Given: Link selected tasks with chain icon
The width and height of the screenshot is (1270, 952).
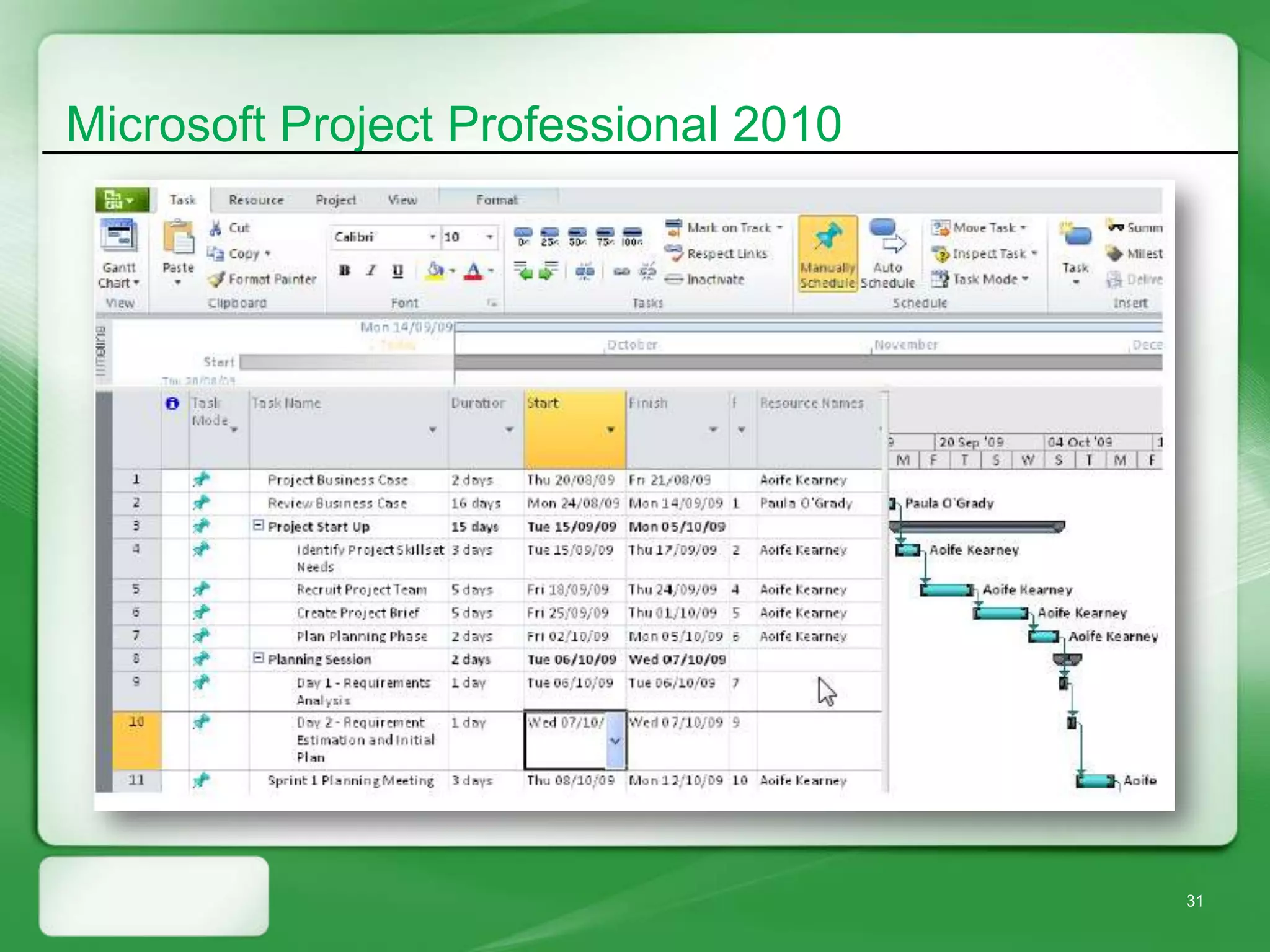Looking at the screenshot, I should [621, 271].
